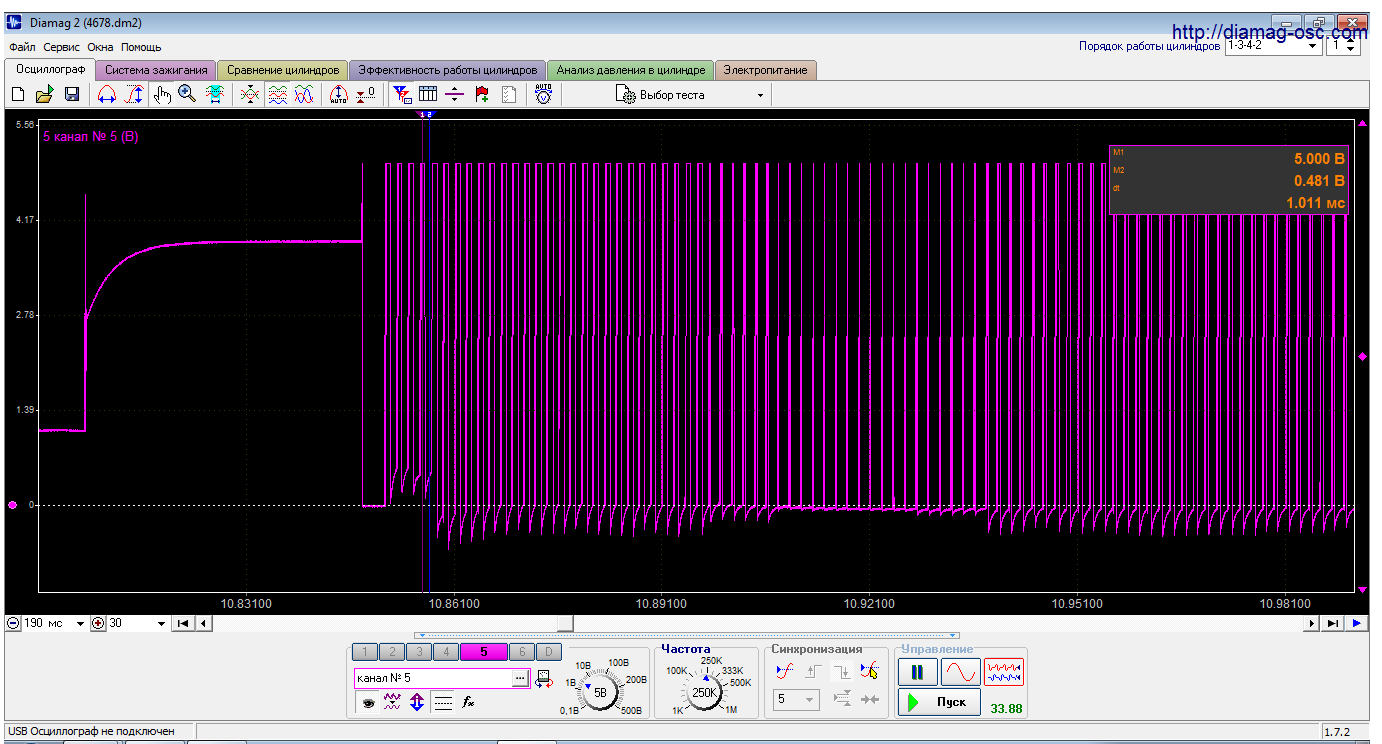This screenshot has height=744, width=1382.
Task: Activate the hand pan tool
Action: point(162,94)
